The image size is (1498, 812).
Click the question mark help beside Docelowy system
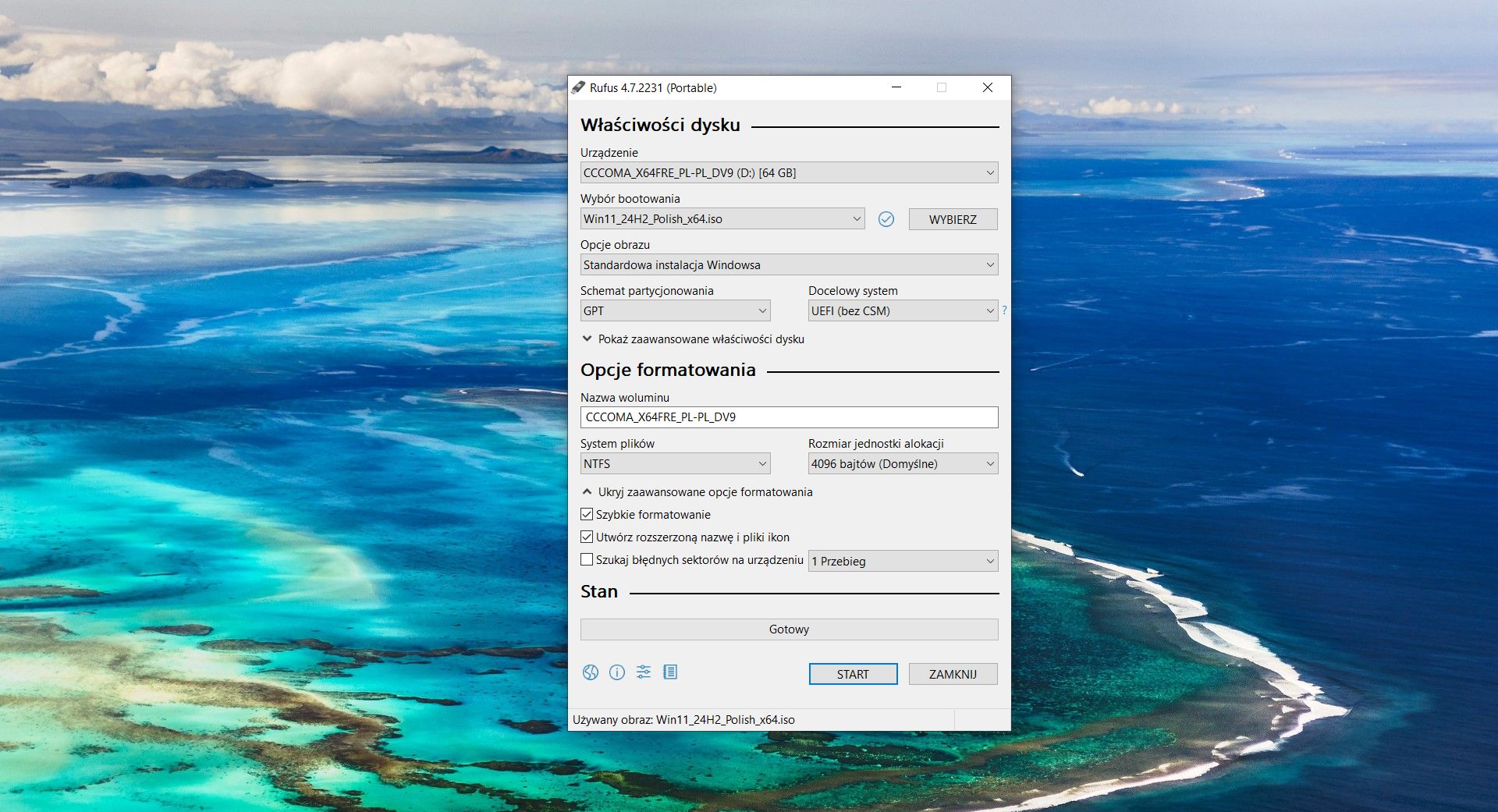(1004, 310)
